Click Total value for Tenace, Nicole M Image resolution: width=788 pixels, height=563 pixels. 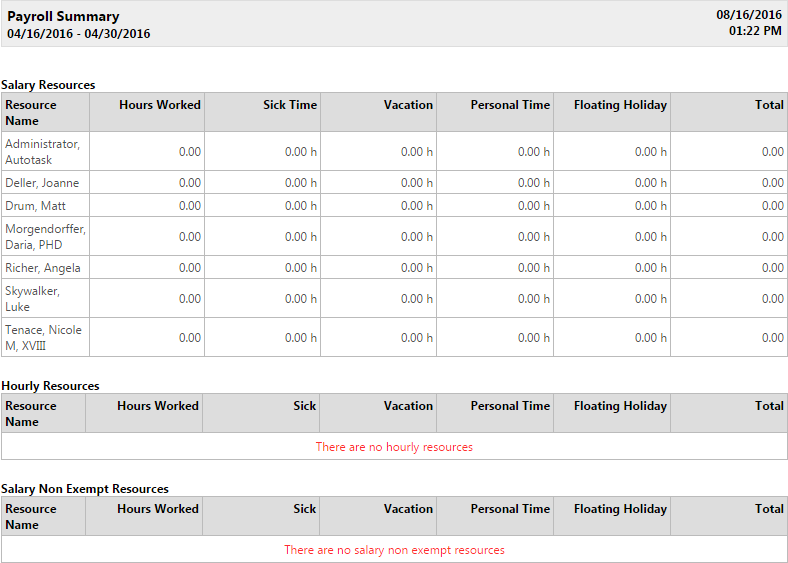[772, 338]
